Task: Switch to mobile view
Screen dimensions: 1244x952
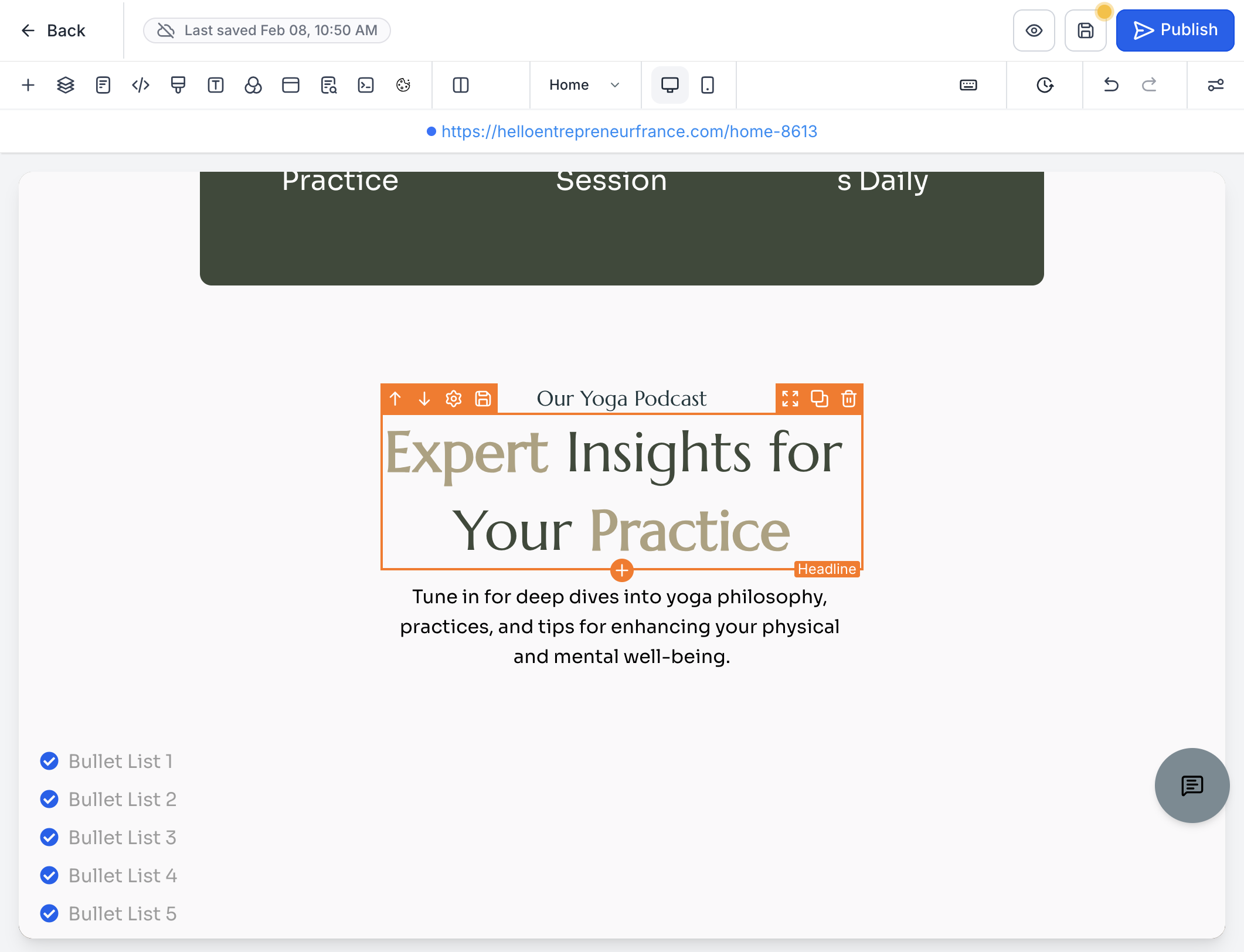Action: [x=708, y=85]
